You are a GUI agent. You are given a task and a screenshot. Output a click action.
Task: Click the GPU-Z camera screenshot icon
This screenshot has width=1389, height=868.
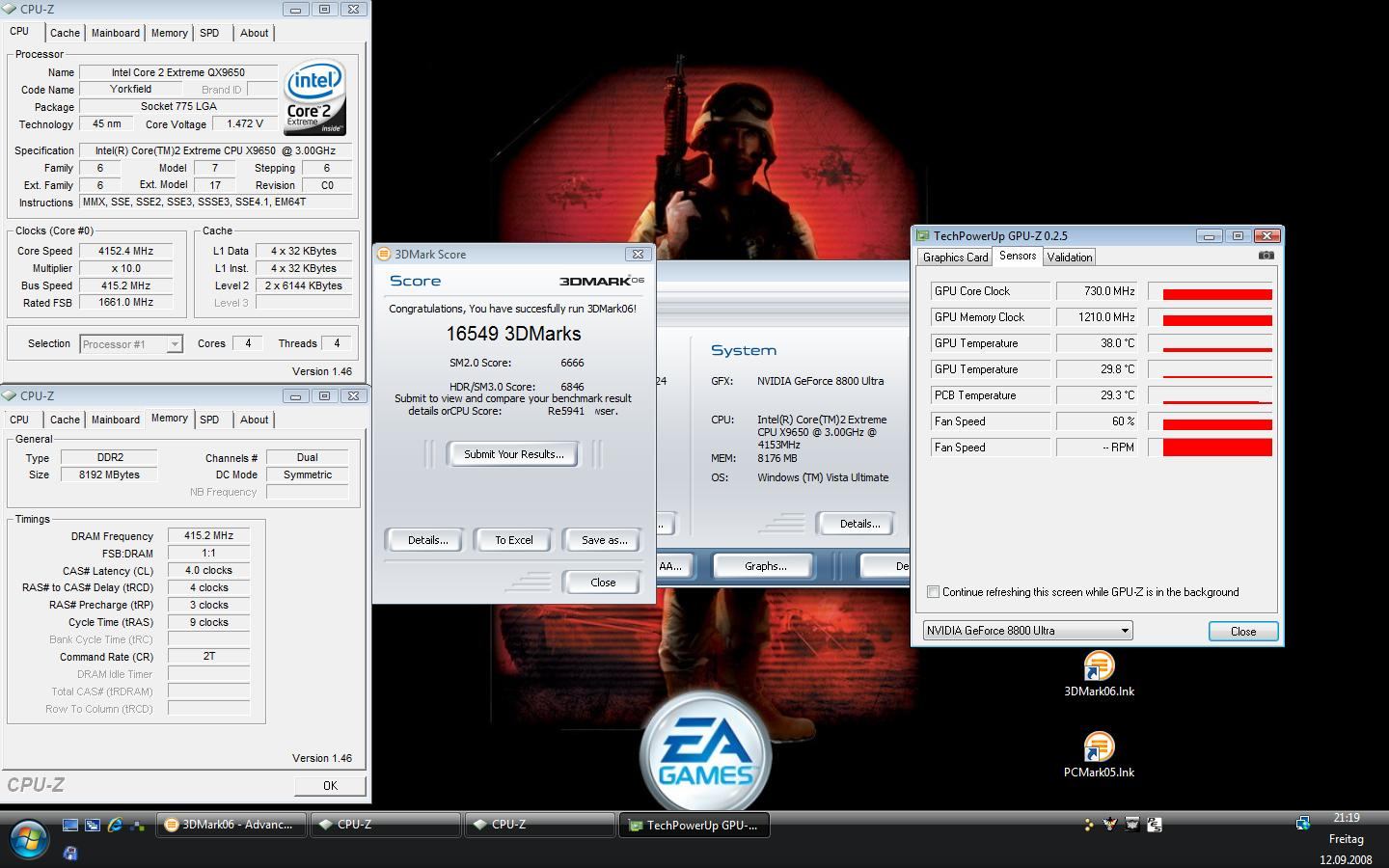[x=1266, y=256]
